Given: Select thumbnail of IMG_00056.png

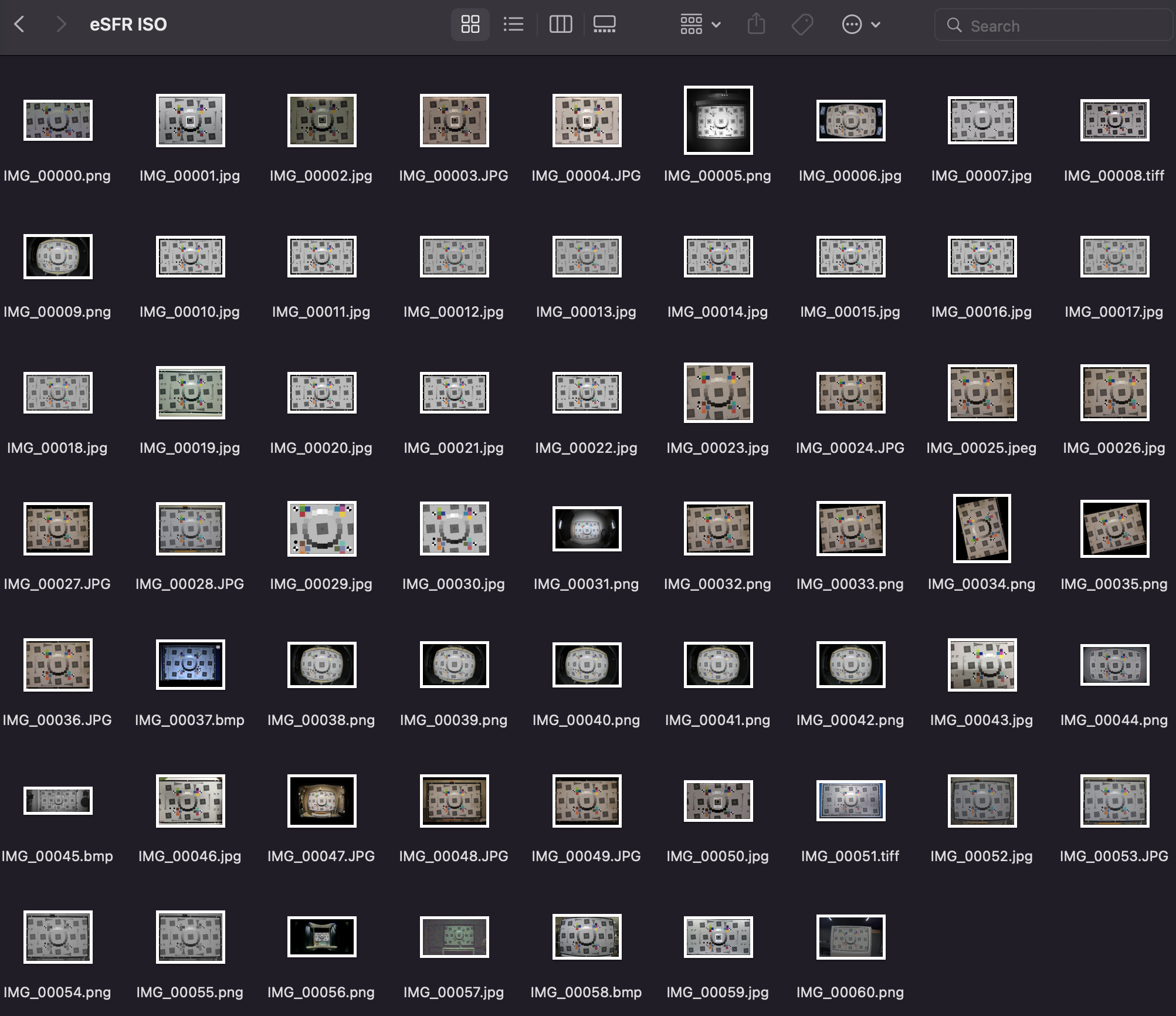Looking at the screenshot, I should tap(322, 937).
